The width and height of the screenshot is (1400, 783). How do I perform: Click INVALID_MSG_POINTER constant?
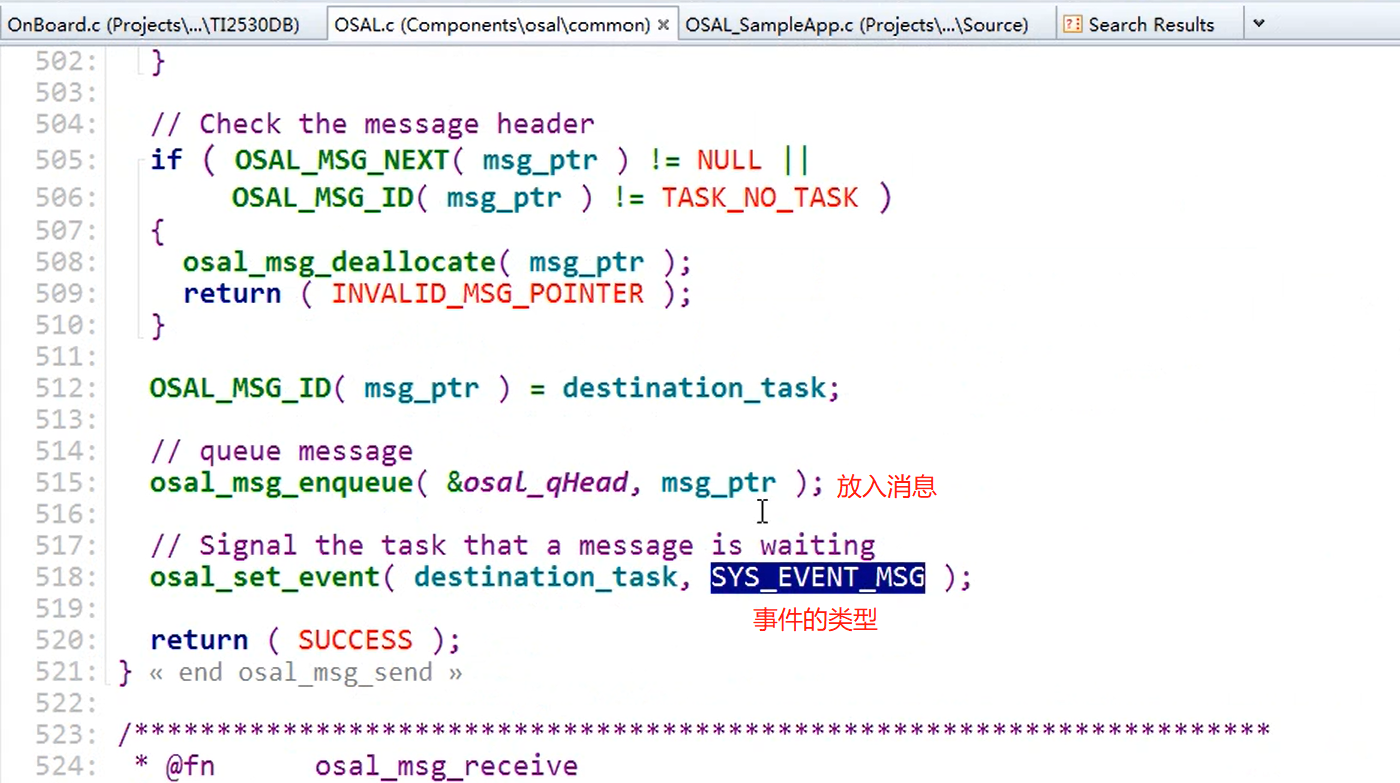pyautogui.click(x=488, y=293)
